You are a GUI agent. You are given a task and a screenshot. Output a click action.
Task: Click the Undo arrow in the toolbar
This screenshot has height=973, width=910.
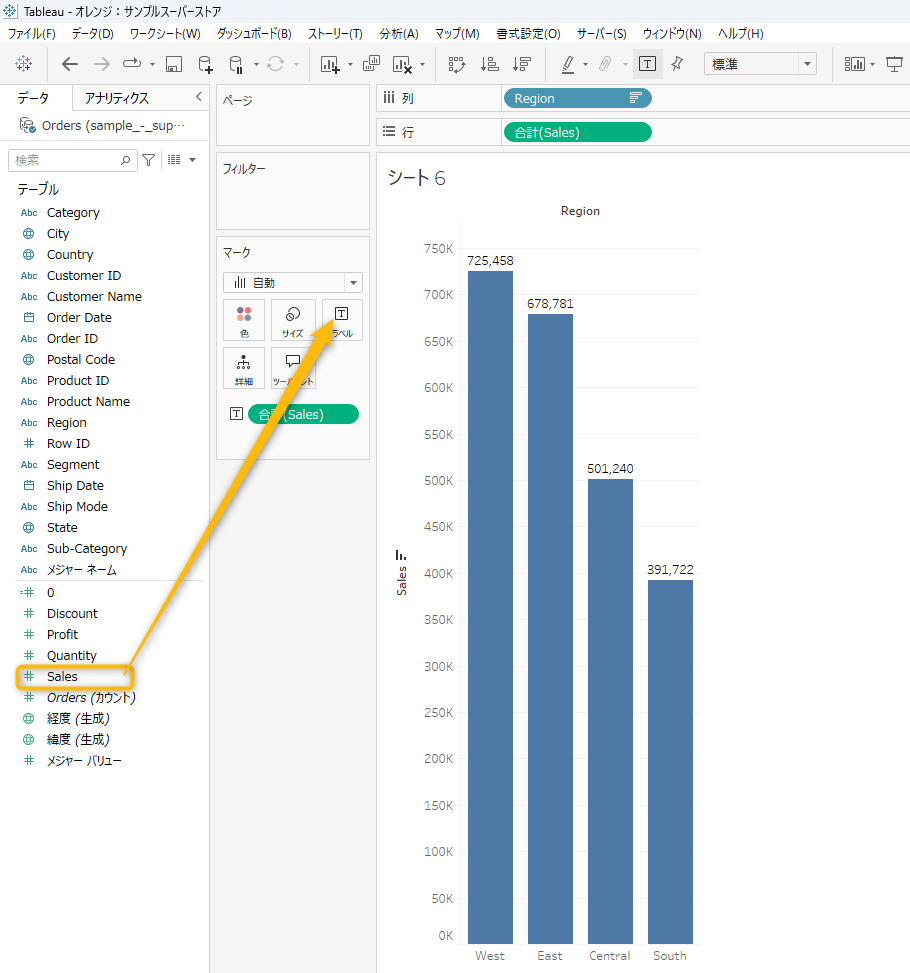pyautogui.click(x=70, y=64)
